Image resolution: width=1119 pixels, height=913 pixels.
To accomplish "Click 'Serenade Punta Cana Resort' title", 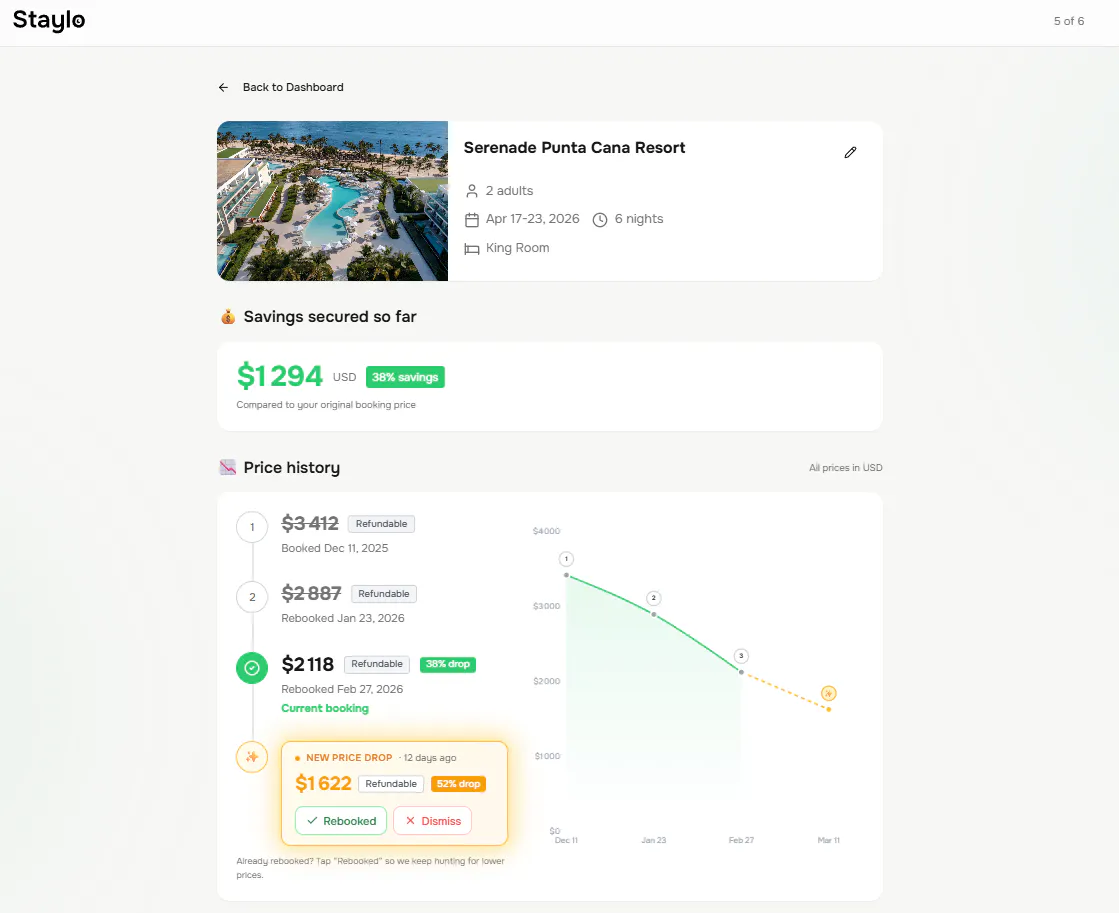I will pyautogui.click(x=574, y=148).
